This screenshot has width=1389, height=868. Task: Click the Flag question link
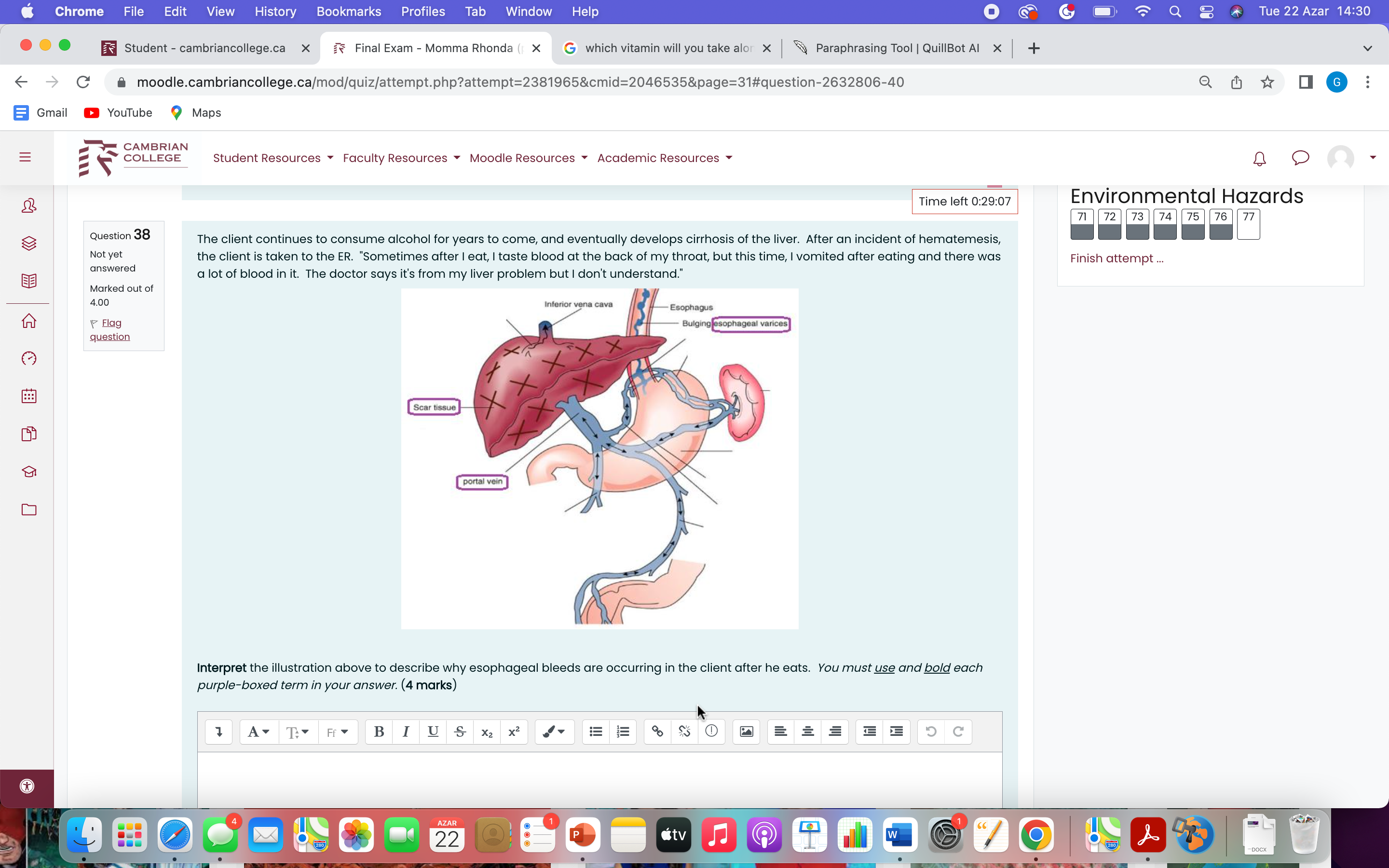pyautogui.click(x=109, y=329)
